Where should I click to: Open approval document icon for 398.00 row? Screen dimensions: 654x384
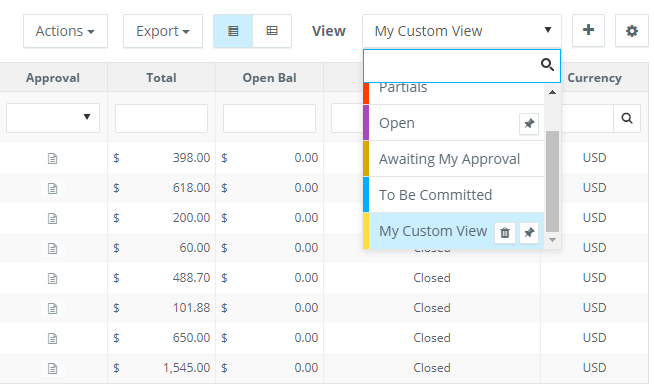point(52,158)
